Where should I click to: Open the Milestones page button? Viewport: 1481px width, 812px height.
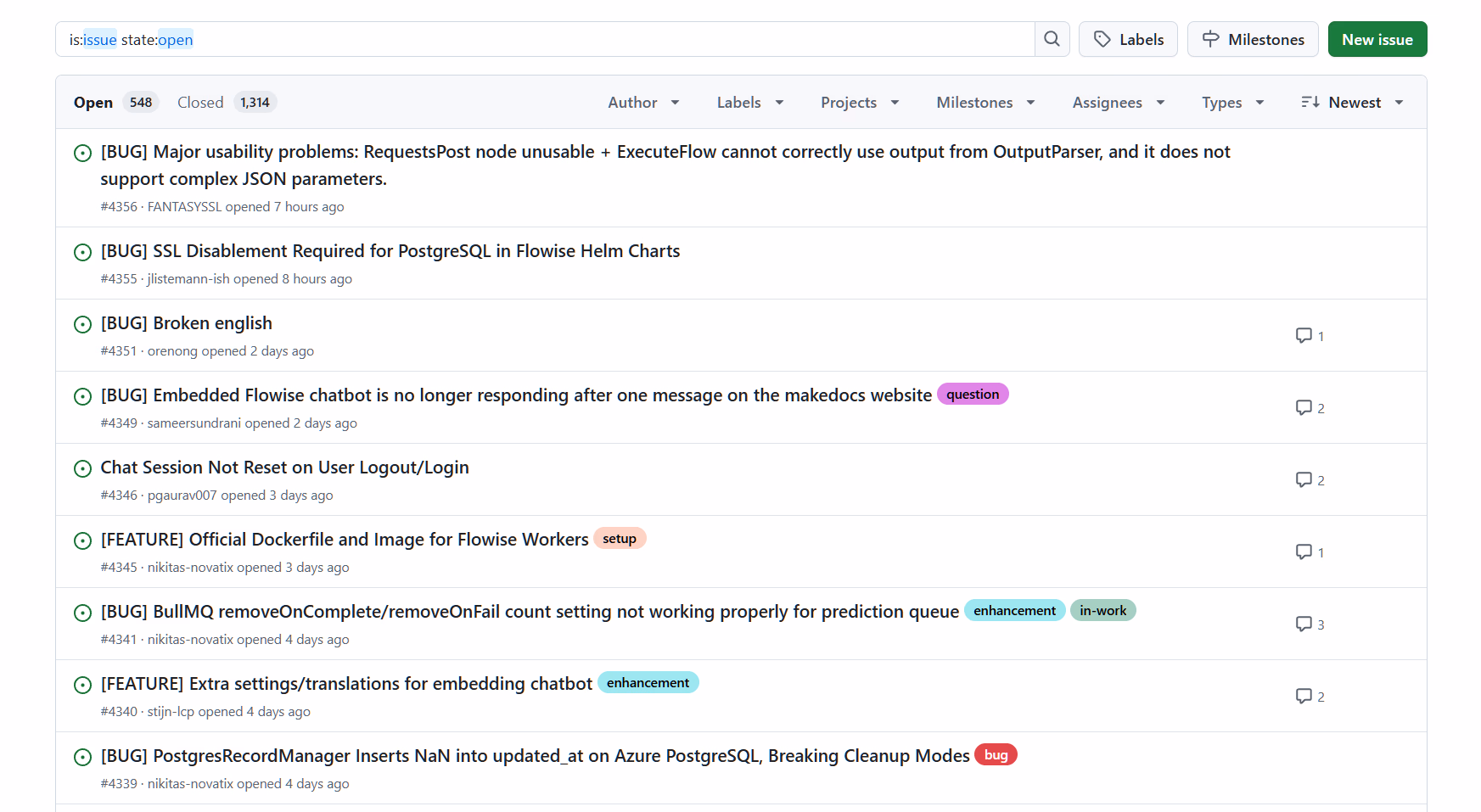[1252, 40]
